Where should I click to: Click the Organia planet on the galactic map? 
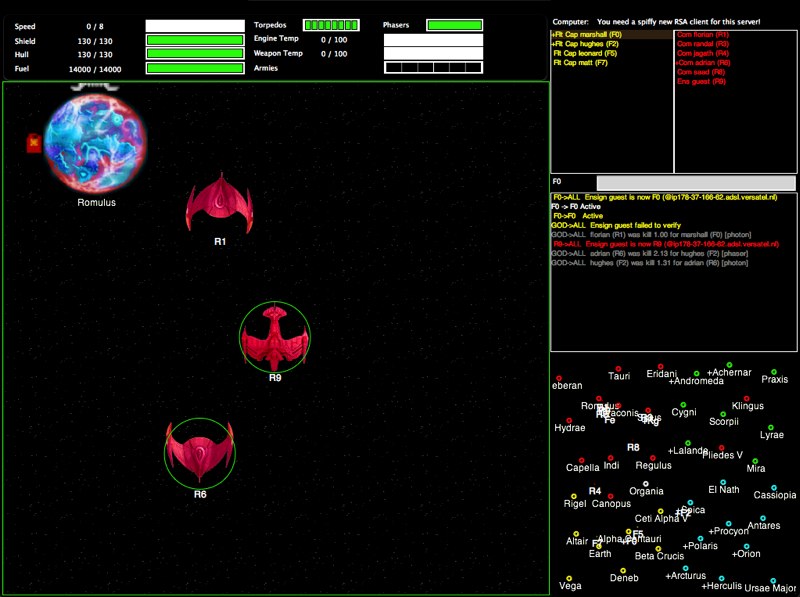[x=645, y=484]
